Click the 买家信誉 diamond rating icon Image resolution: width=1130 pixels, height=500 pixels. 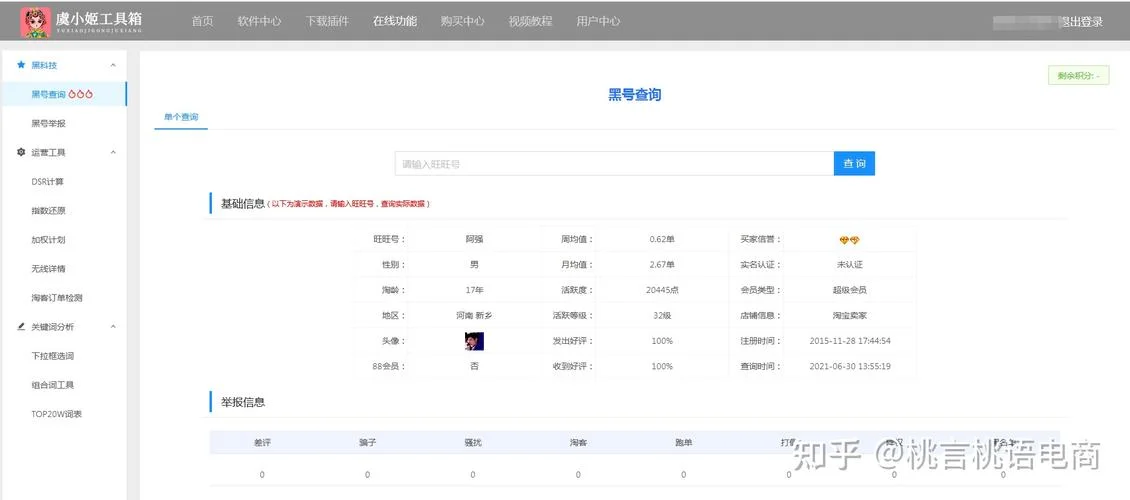click(849, 240)
